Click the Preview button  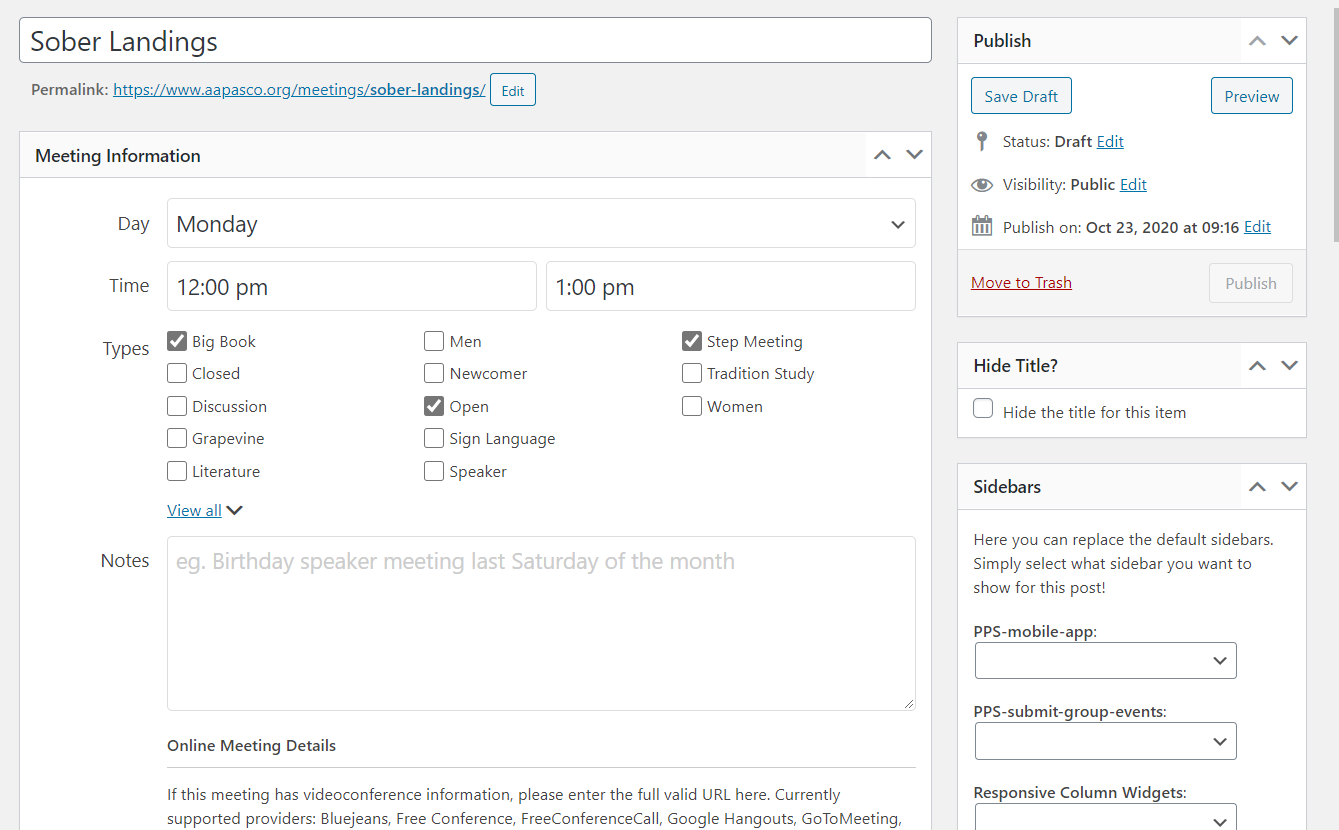tap(1252, 96)
